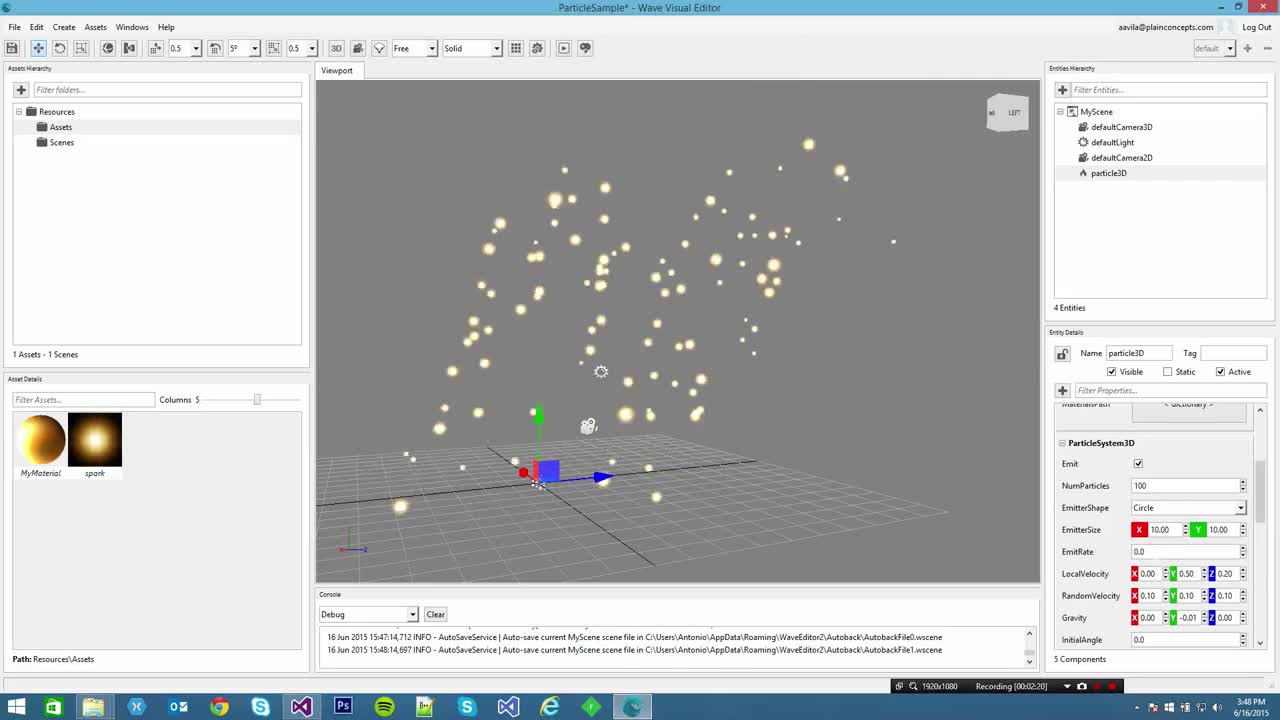Open the EmitterShape dropdown showing Circle
The height and width of the screenshot is (720, 1280).
[1240, 508]
